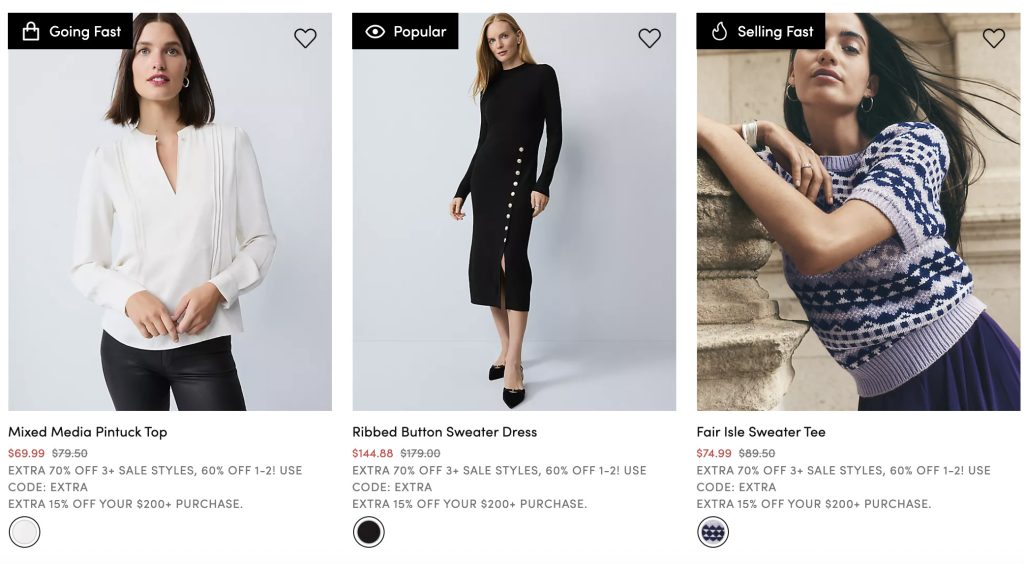
Task: Select the white color swatch
Action: tap(25, 532)
